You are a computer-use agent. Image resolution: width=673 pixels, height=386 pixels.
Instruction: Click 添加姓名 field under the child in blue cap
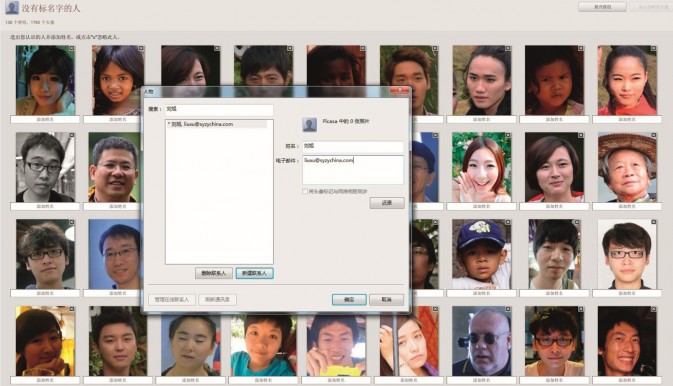(482, 294)
